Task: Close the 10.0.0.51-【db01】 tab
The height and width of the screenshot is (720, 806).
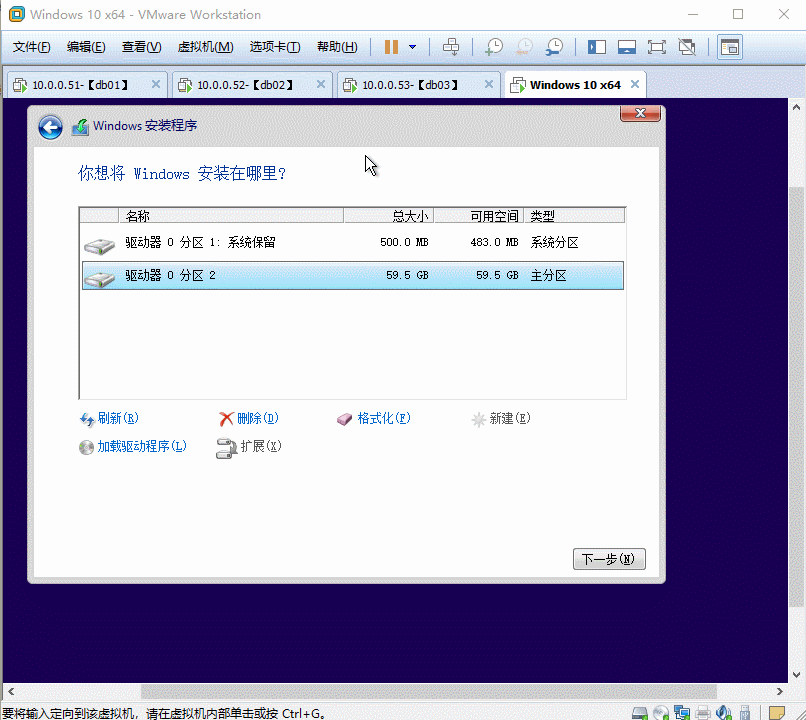Action: (156, 84)
